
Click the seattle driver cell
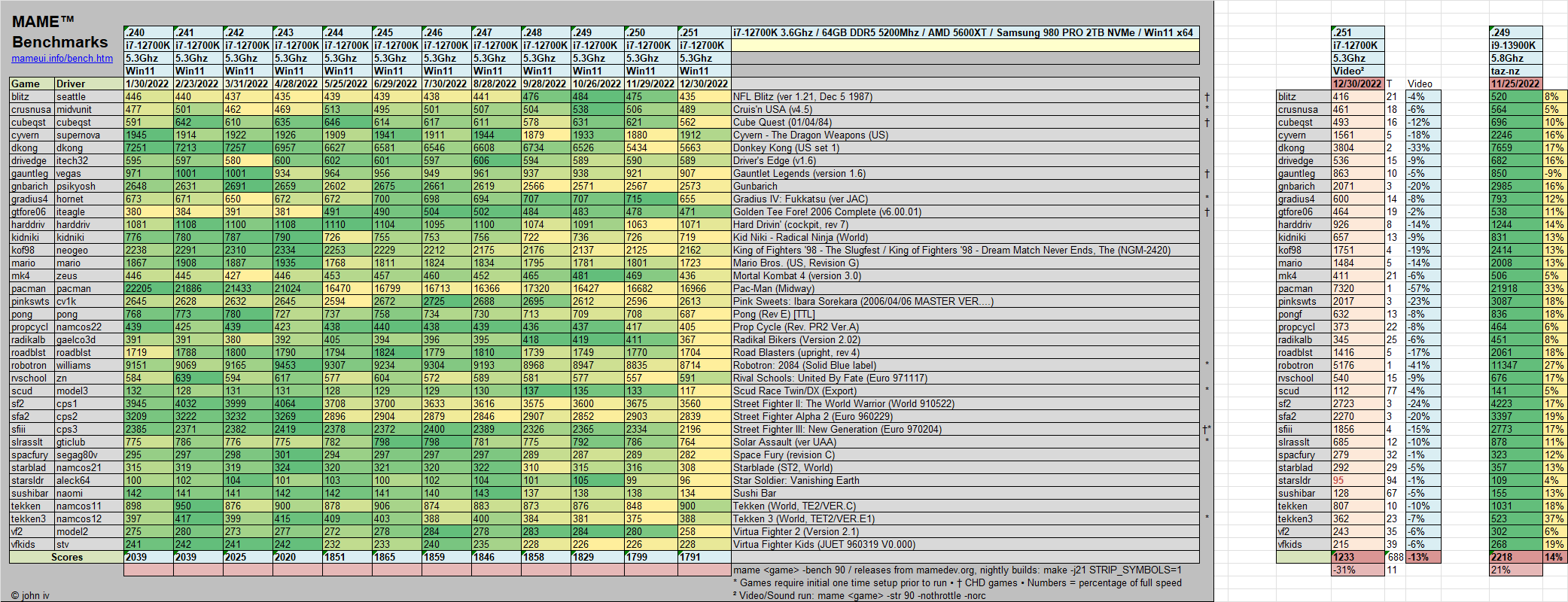coord(89,96)
